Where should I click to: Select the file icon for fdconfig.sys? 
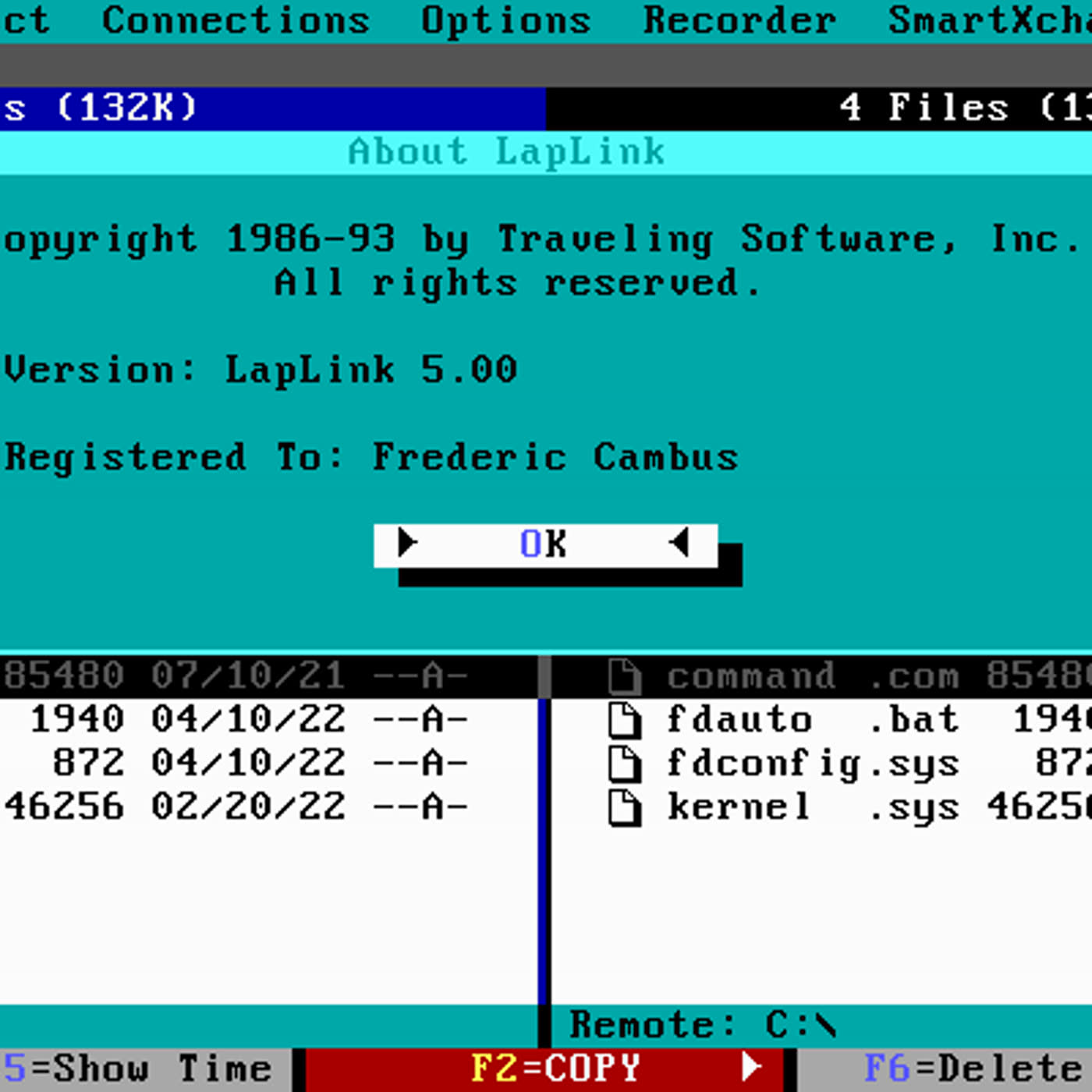point(625,764)
